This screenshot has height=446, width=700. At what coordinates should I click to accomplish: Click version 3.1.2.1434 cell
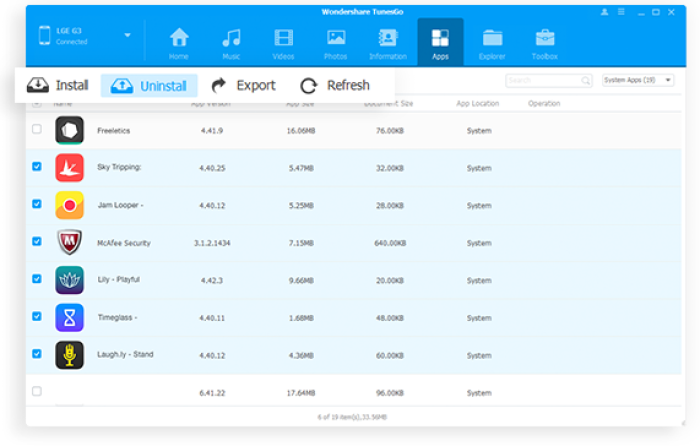(212, 243)
